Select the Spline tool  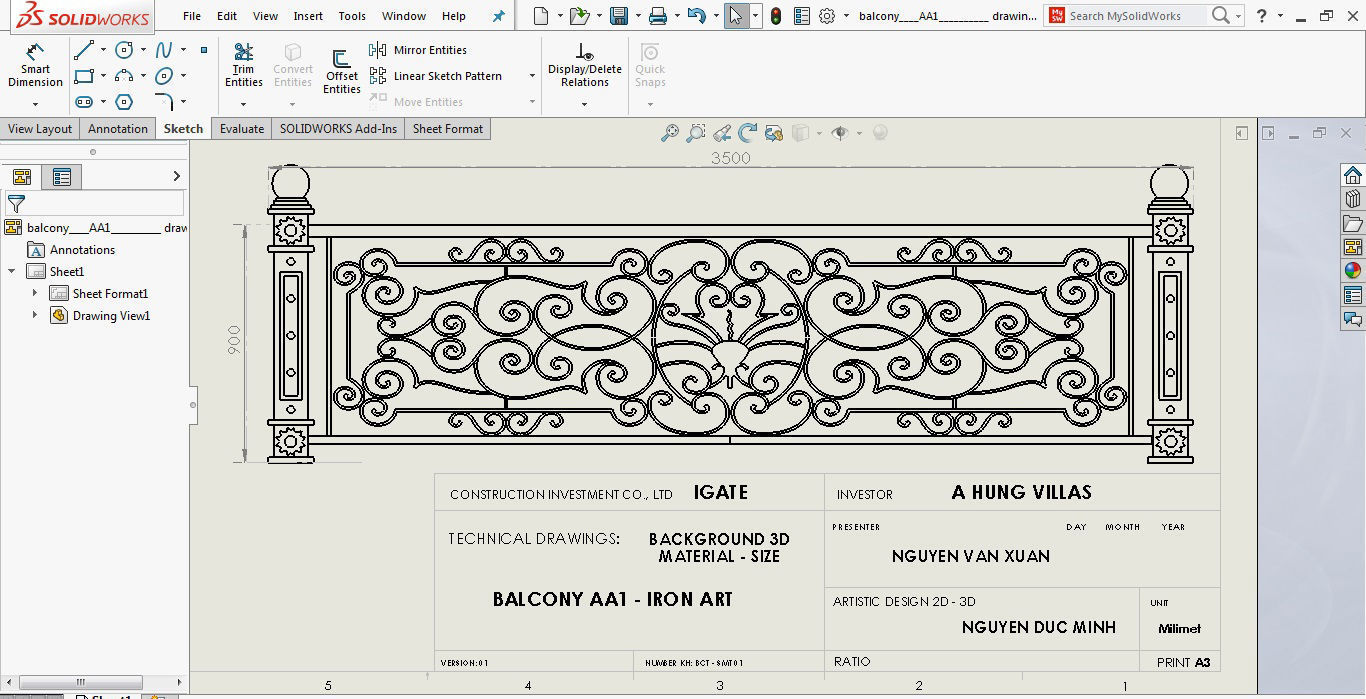click(164, 49)
